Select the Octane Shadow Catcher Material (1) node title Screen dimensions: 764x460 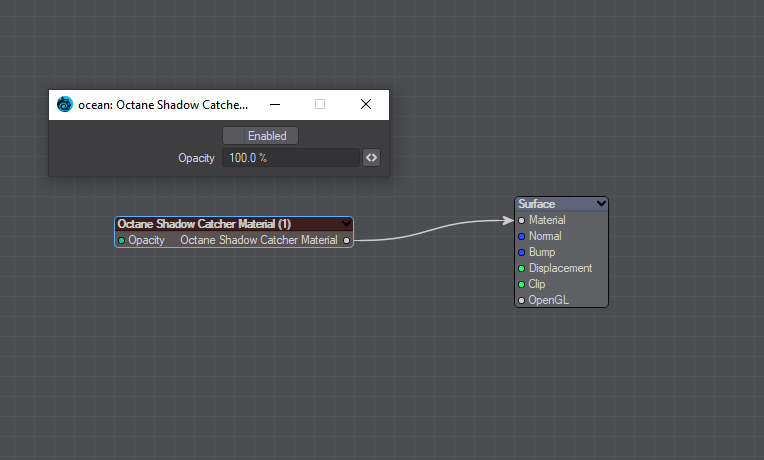pos(204,224)
